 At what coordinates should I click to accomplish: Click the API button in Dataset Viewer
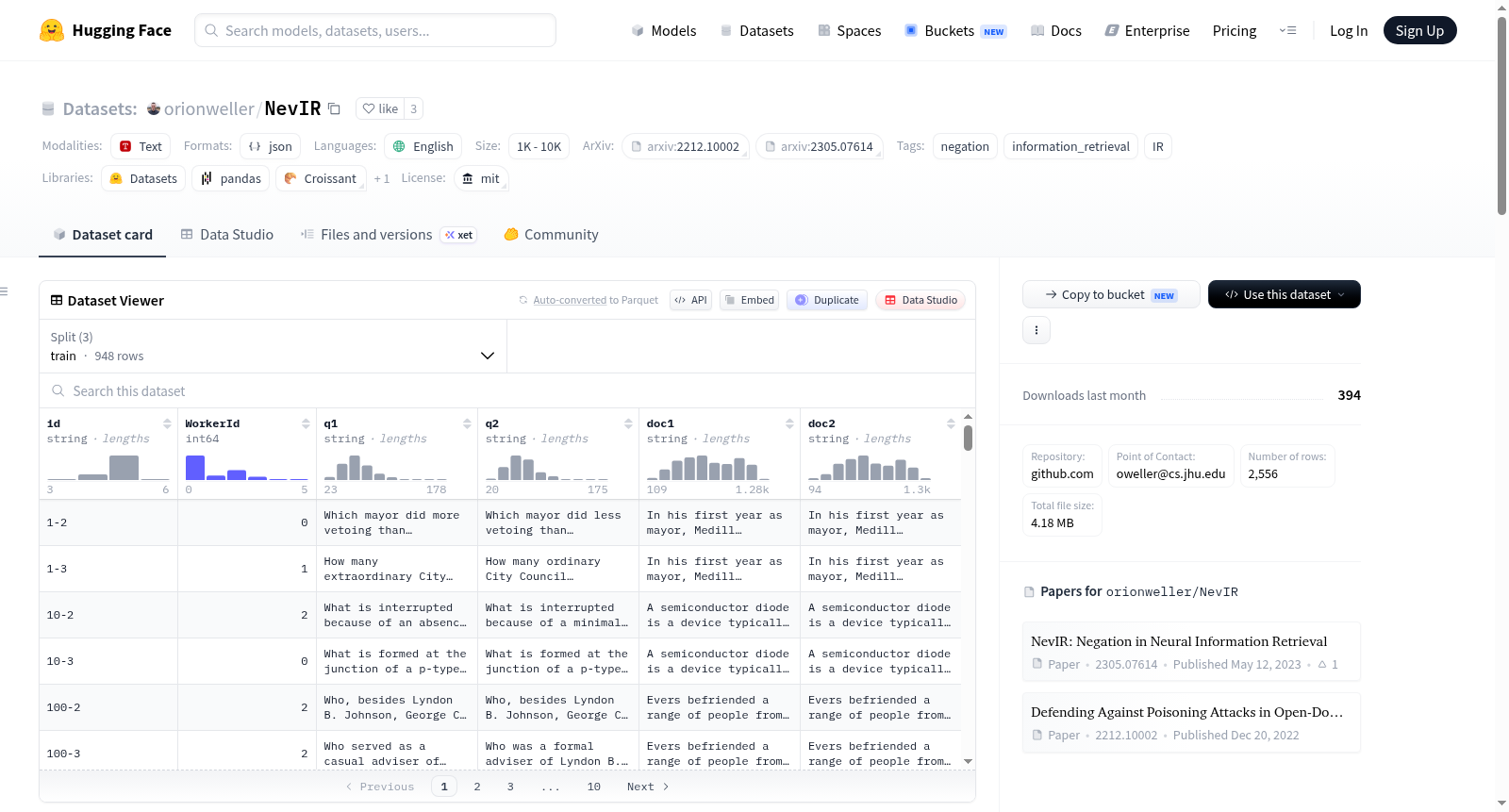[690, 300]
